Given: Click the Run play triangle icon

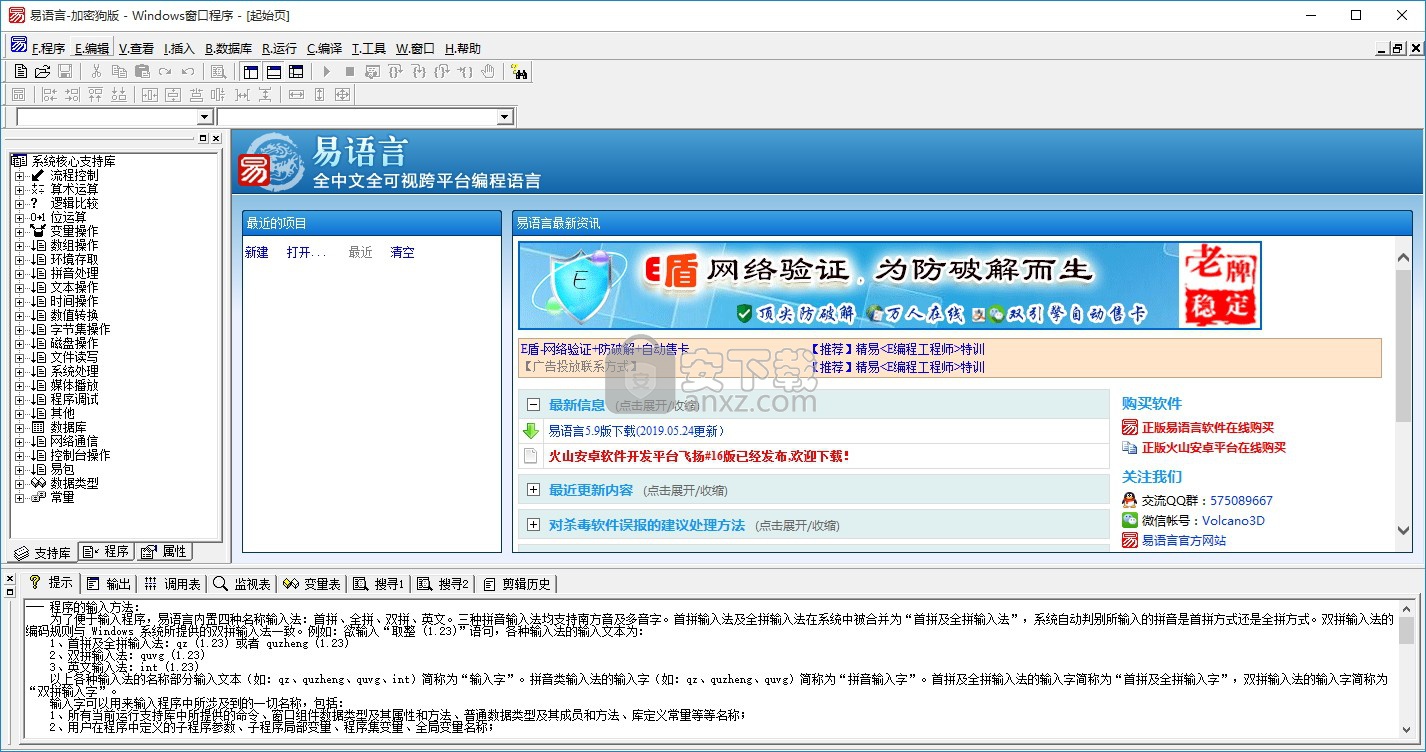Looking at the screenshot, I should pos(326,71).
